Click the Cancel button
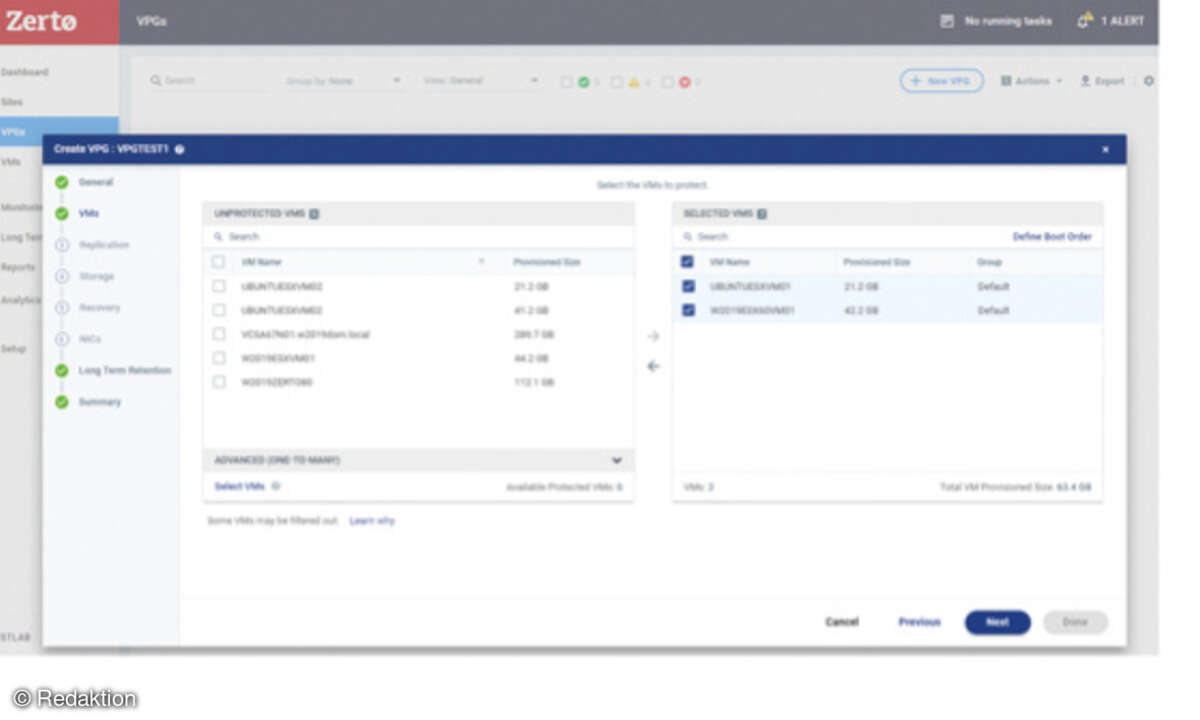 tap(842, 622)
